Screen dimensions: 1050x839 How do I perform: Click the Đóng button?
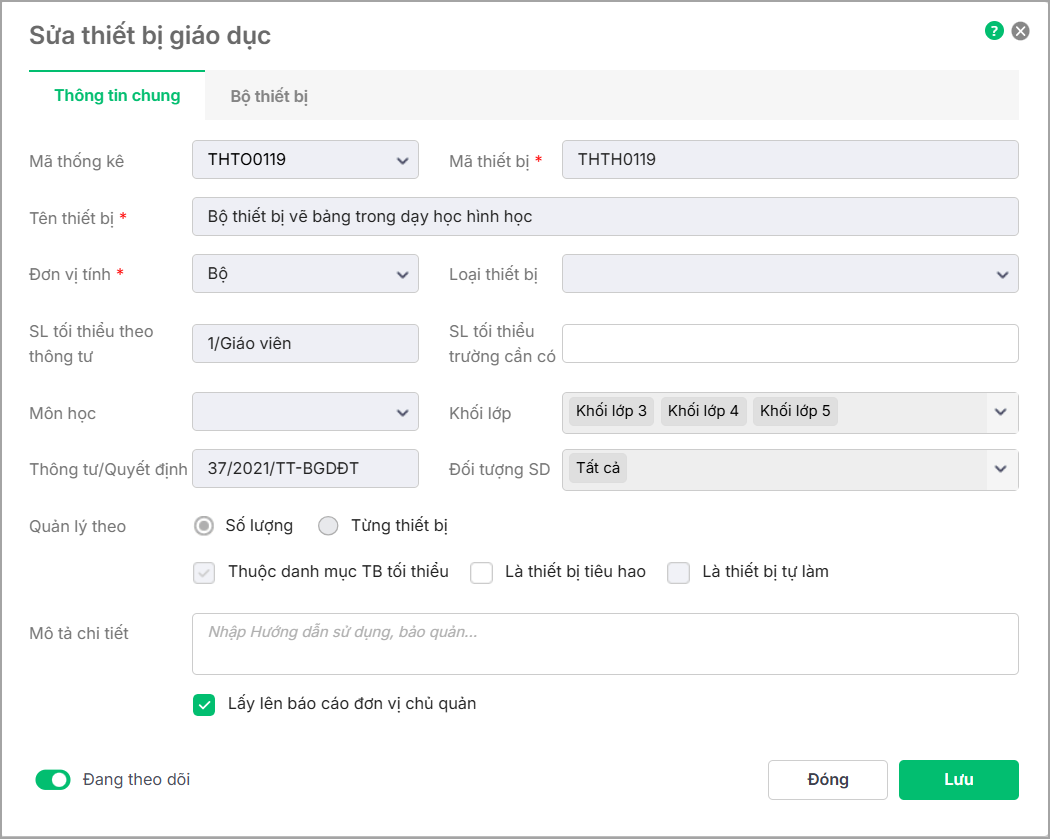point(827,780)
